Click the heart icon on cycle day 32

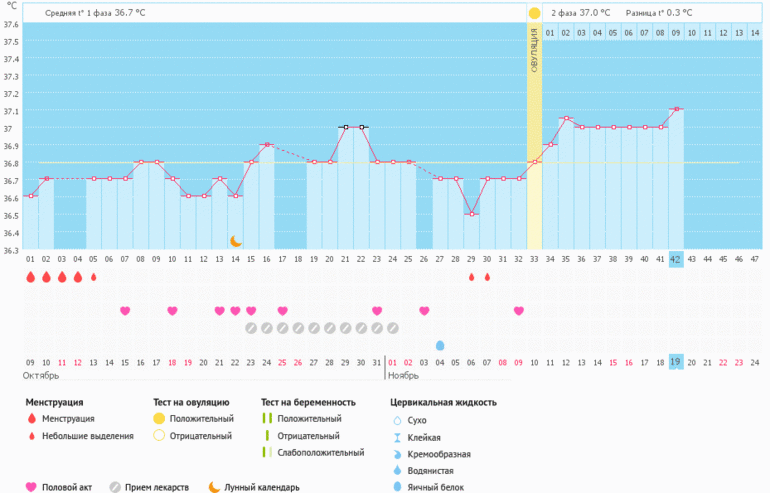[x=518, y=311]
